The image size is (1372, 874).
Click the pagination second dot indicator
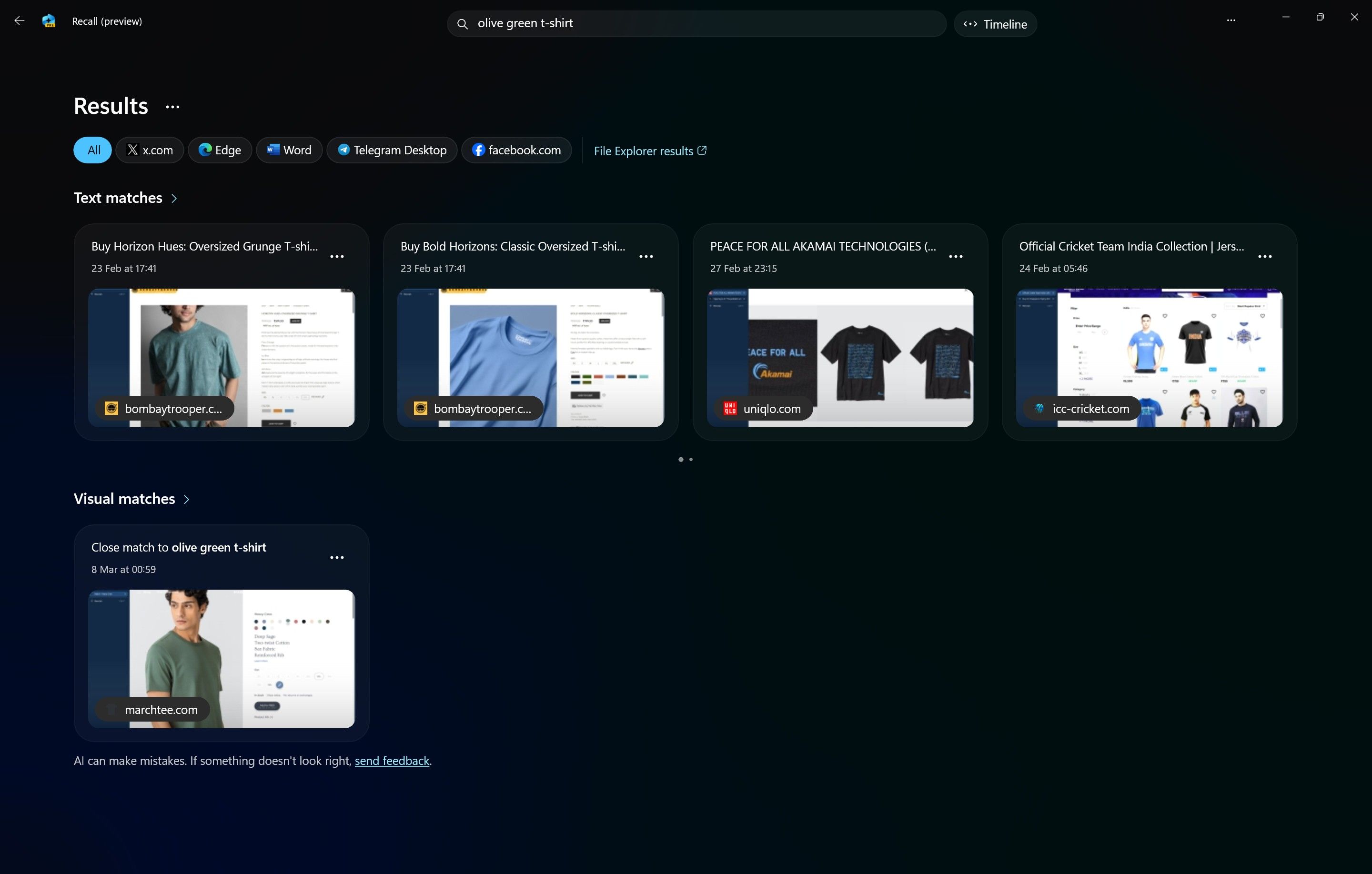pos(691,458)
